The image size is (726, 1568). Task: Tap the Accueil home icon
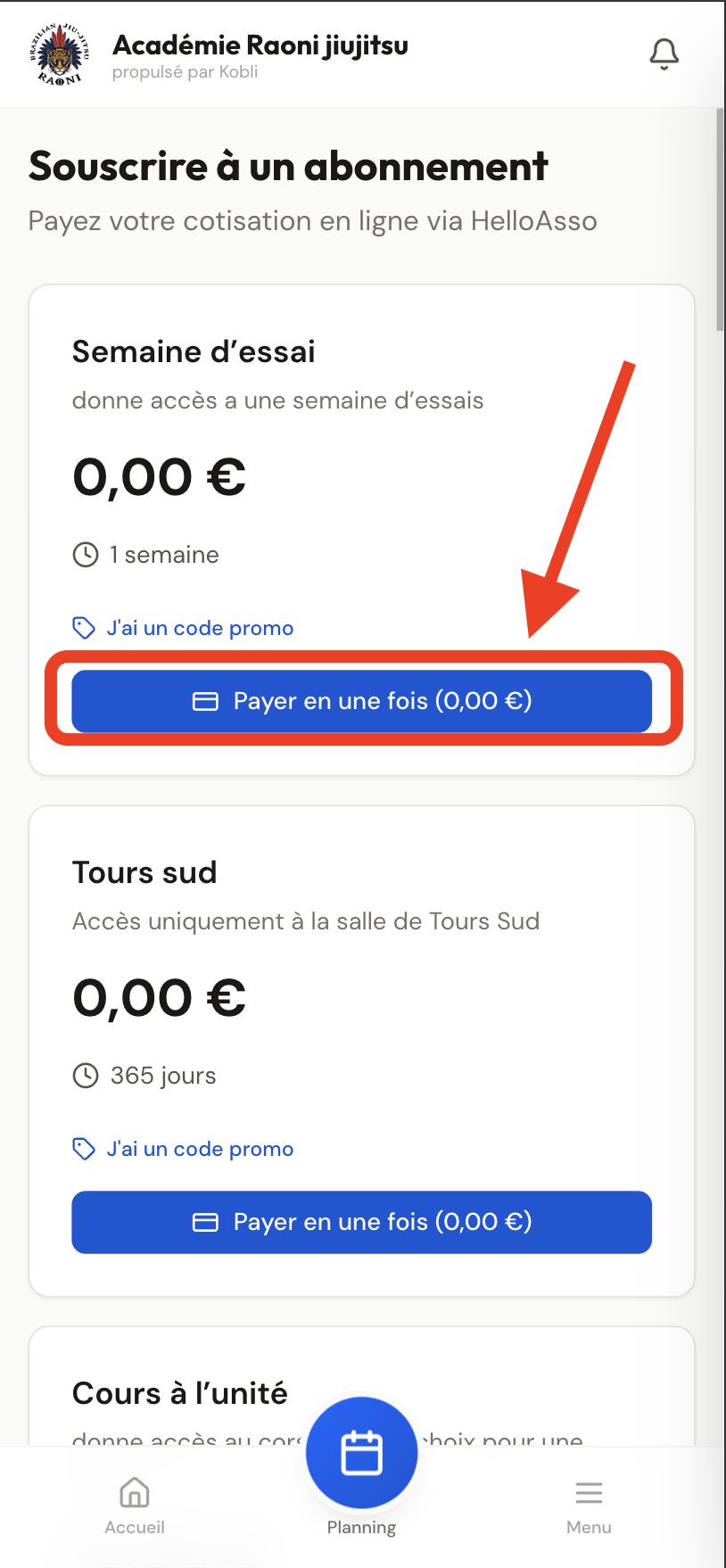(x=135, y=1491)
